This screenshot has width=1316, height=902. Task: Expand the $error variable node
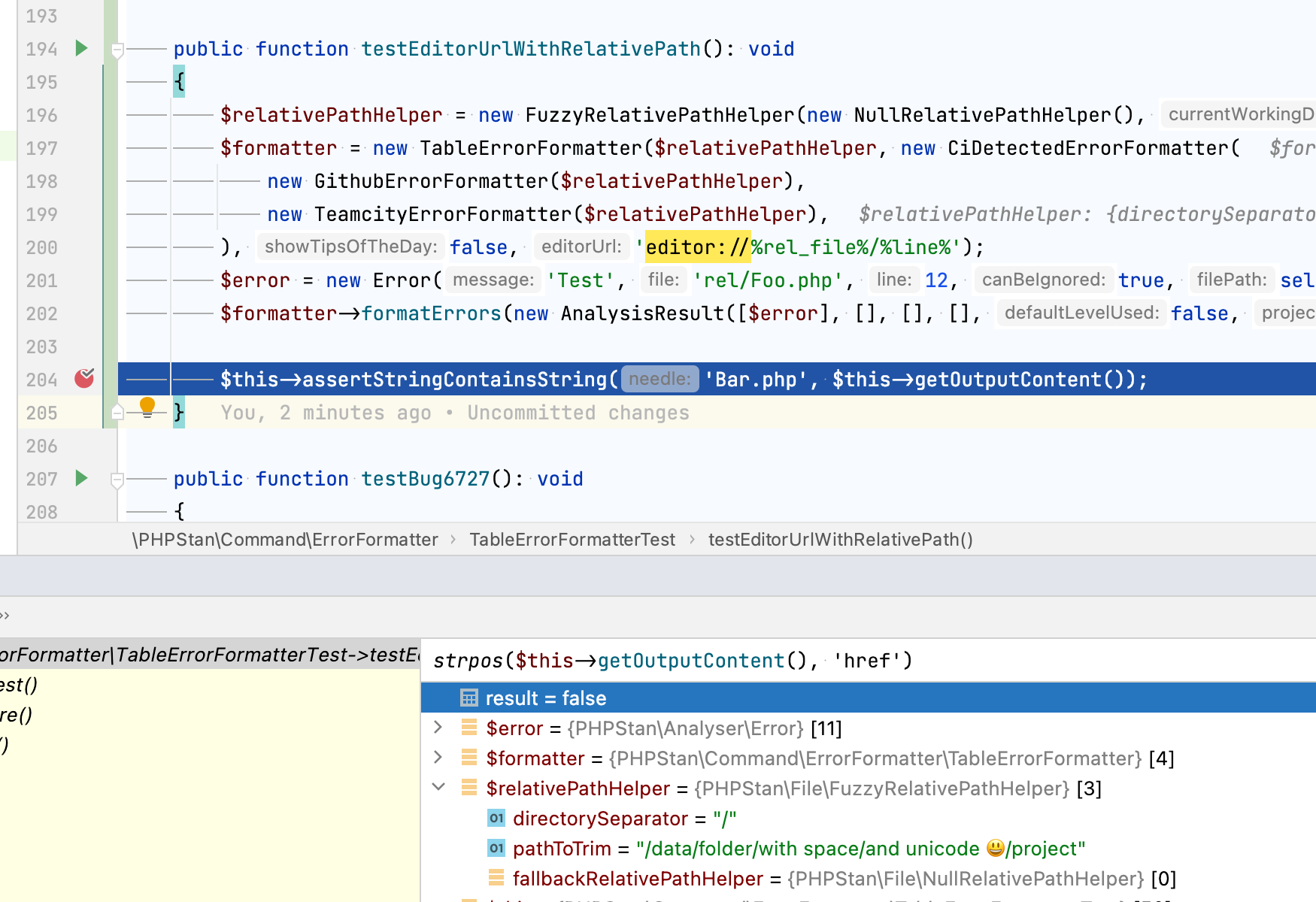coord(438,728)
